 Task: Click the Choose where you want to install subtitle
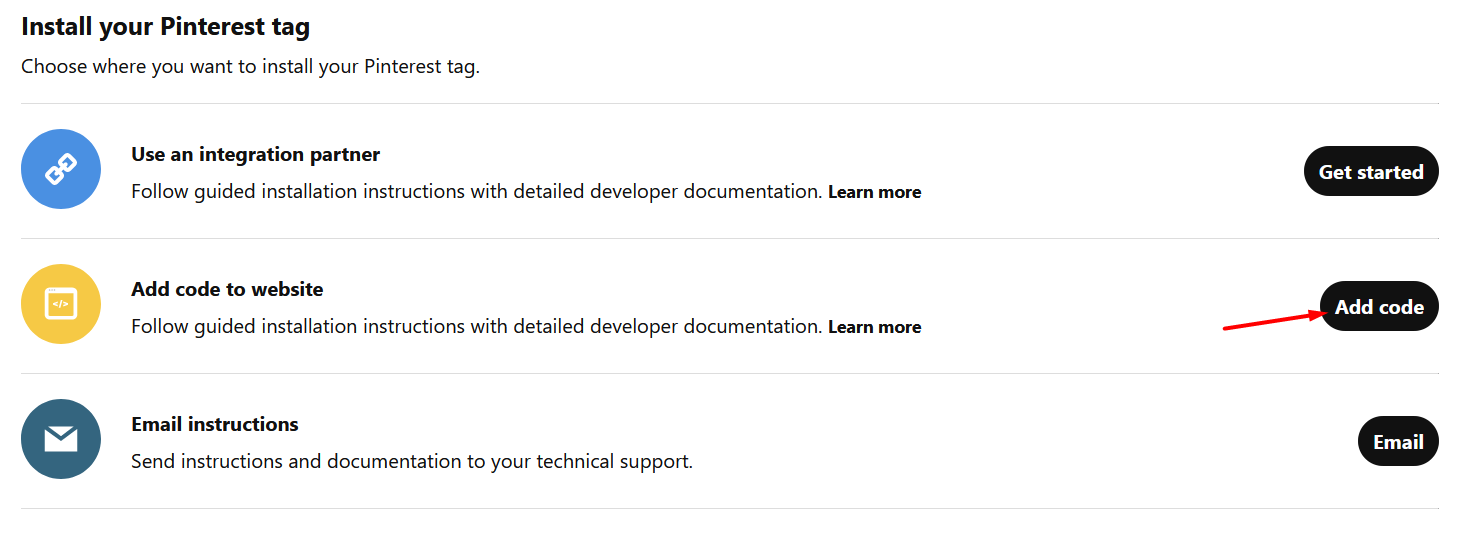point(250,68)
